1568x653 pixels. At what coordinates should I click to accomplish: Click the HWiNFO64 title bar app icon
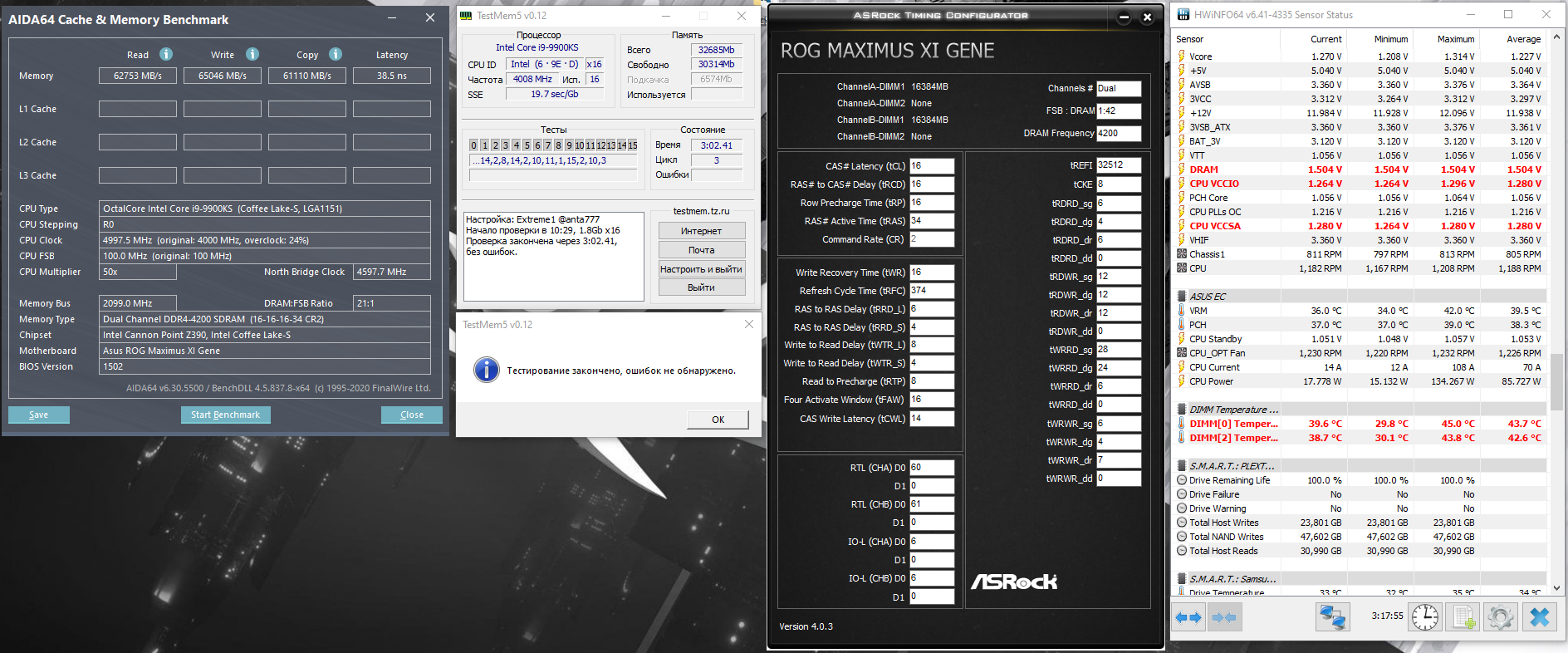point(1183,14)
